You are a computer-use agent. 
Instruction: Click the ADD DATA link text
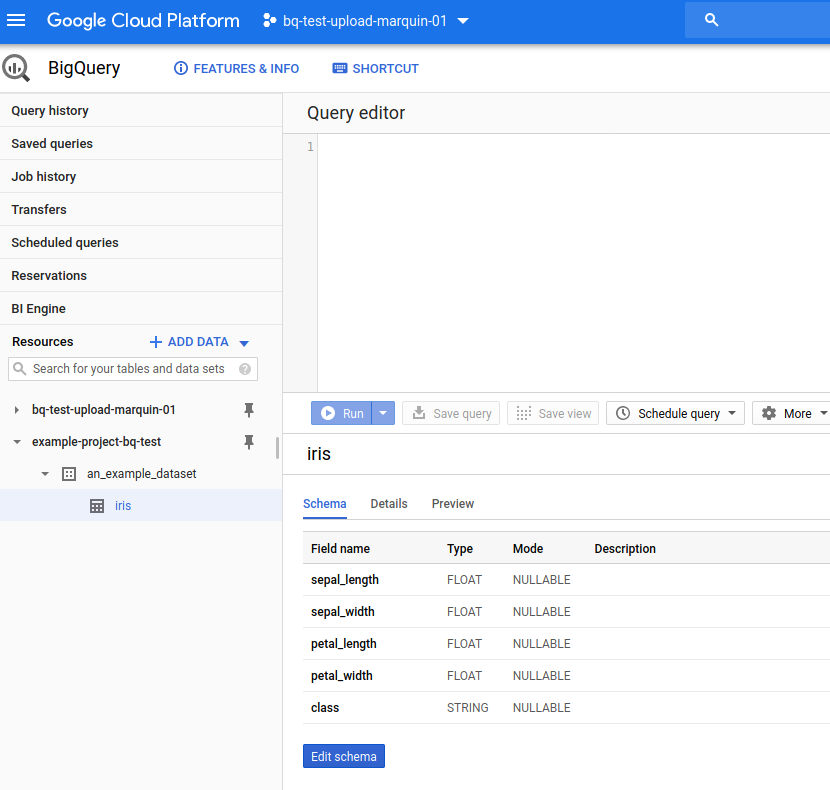click(x=199, y=342)
